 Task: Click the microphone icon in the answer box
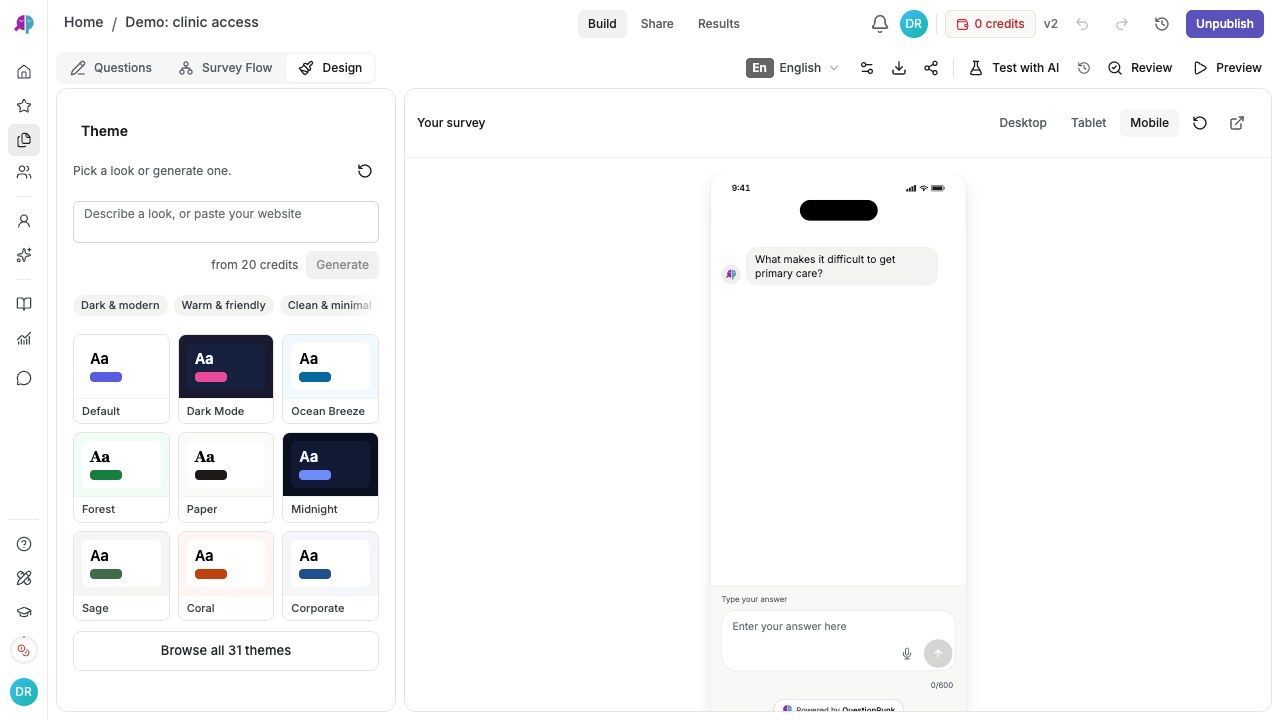pyautogui.click(x=907, y=654)
